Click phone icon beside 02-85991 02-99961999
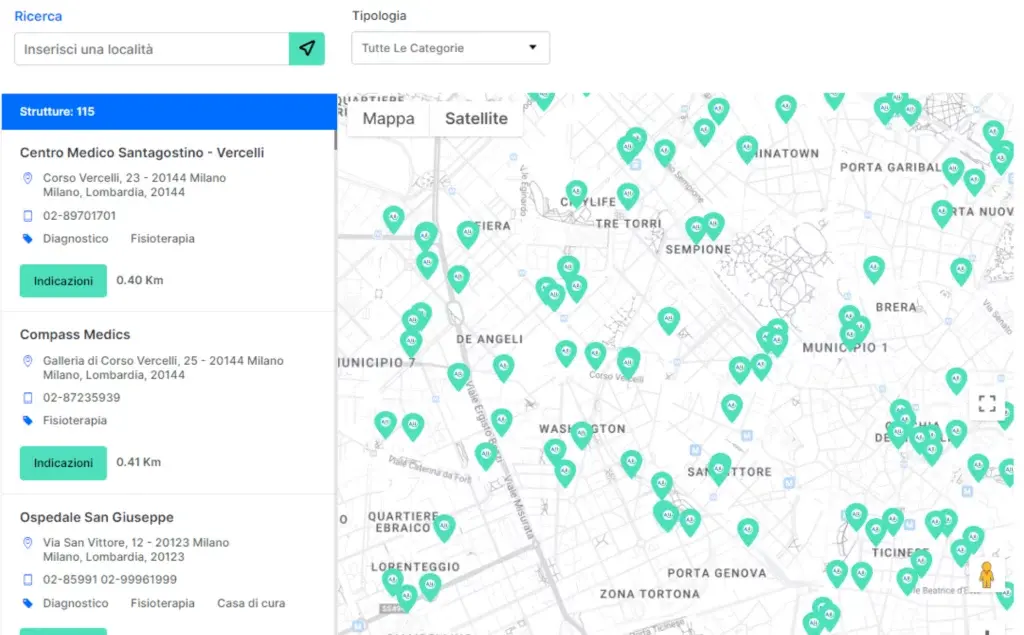The image size is (1024, 635). click(x=27, y=579)
